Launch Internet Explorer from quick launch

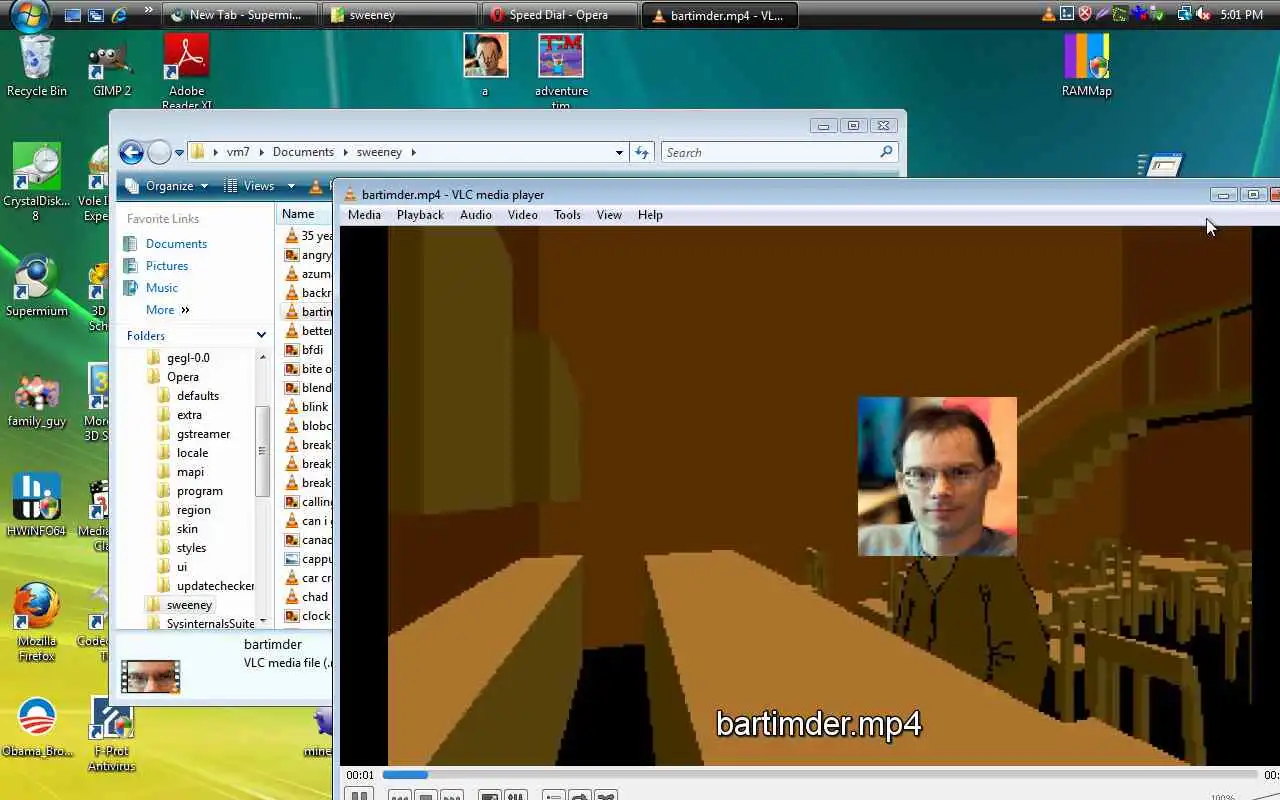(x=120, y=15)
